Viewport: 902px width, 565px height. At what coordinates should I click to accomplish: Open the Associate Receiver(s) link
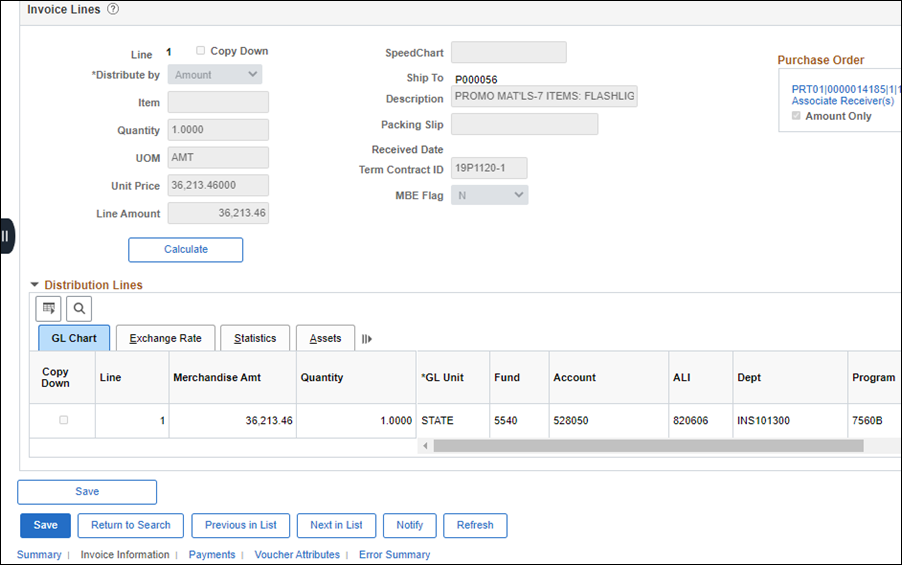click(842, 101)
